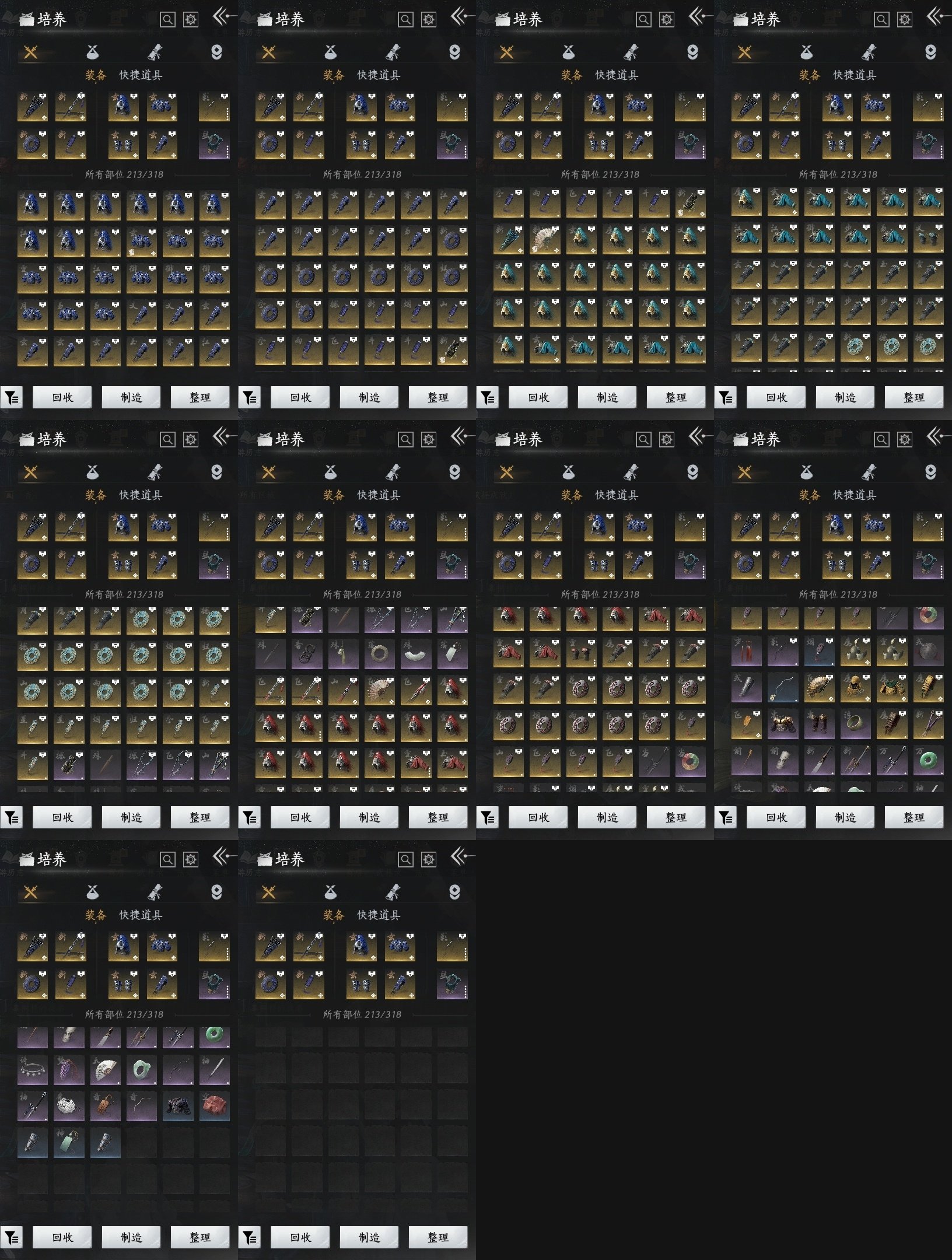Select the crossed-swords category in the empty-inventory panel
952x1260 pixels.
[269, 892]
